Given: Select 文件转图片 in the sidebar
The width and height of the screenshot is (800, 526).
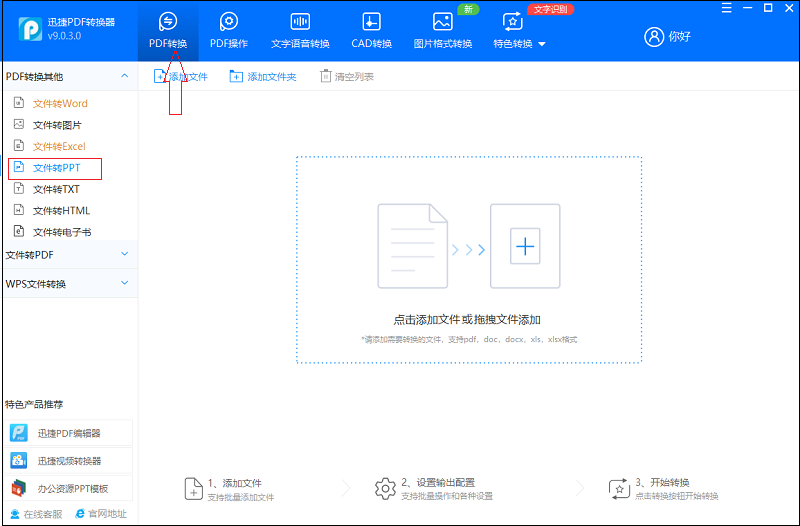Looking at the screenshot, I should 57,125.
